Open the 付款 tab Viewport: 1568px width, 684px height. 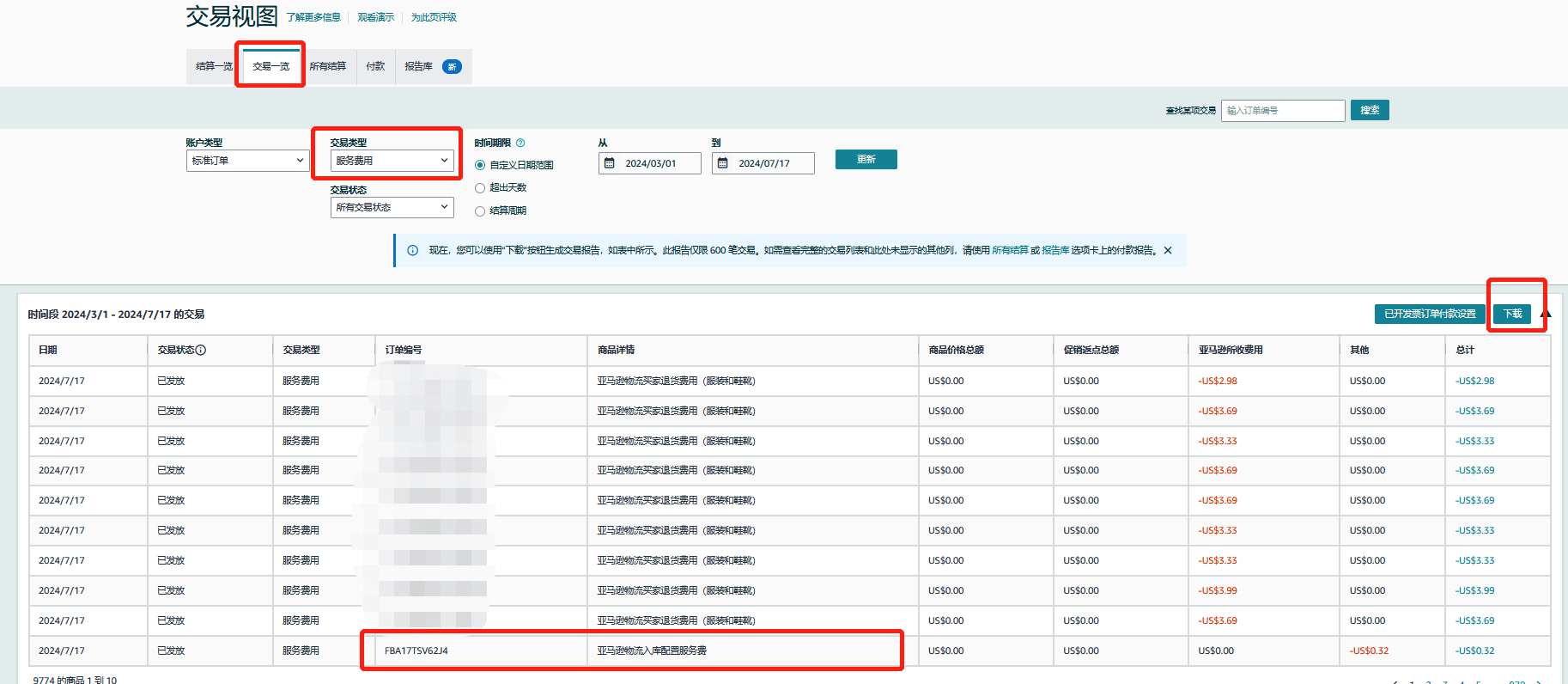pos(375,67)
